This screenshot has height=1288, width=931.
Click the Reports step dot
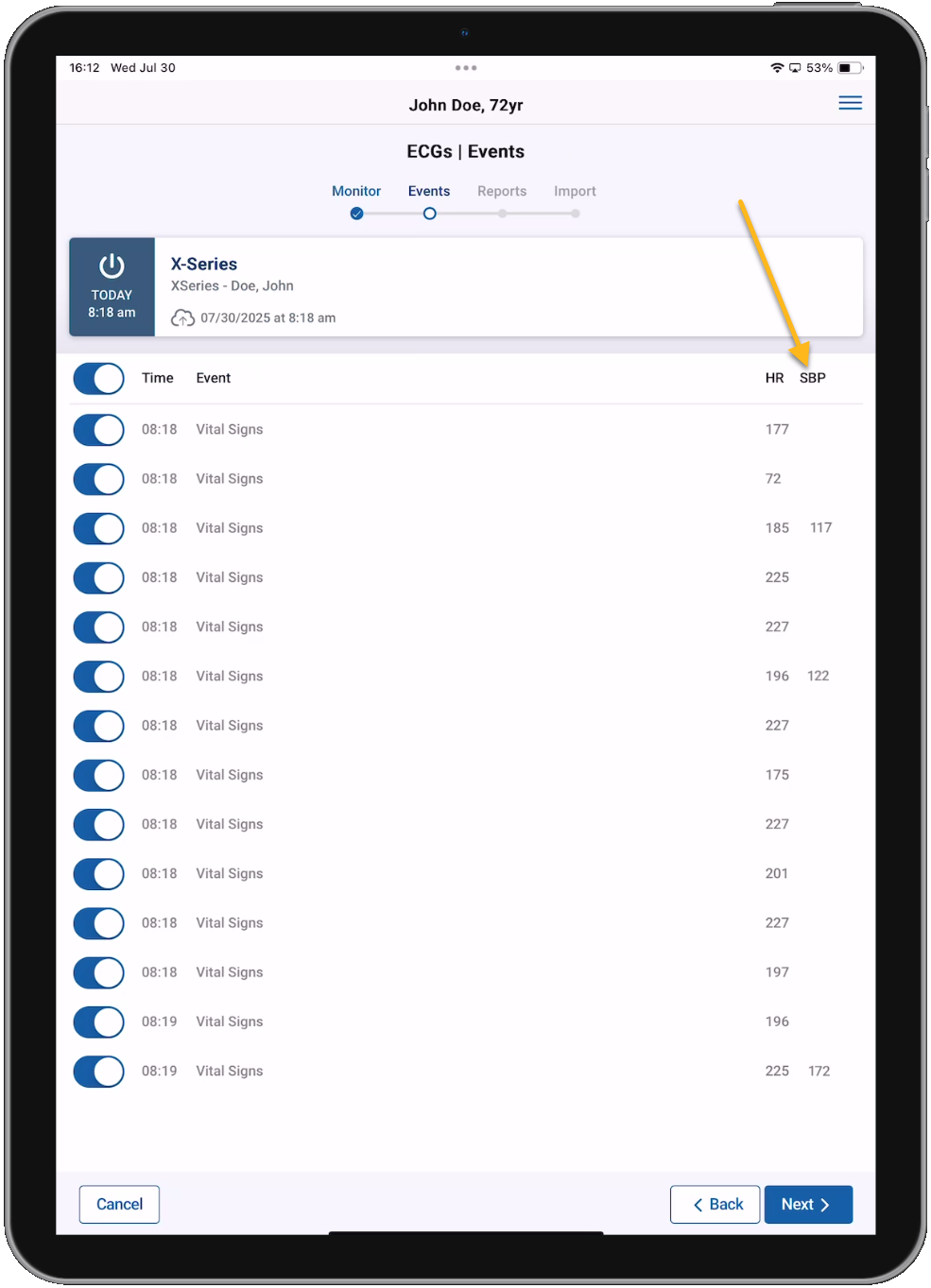click(502, 214)
